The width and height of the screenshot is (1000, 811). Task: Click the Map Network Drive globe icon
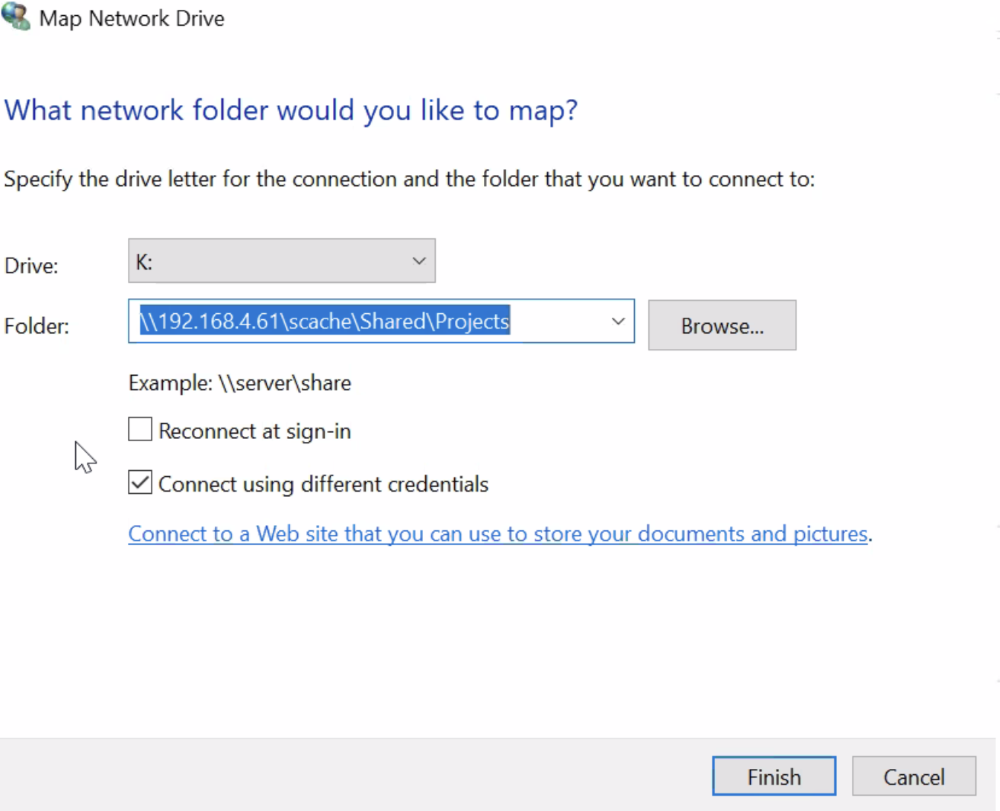coord(15,15)
